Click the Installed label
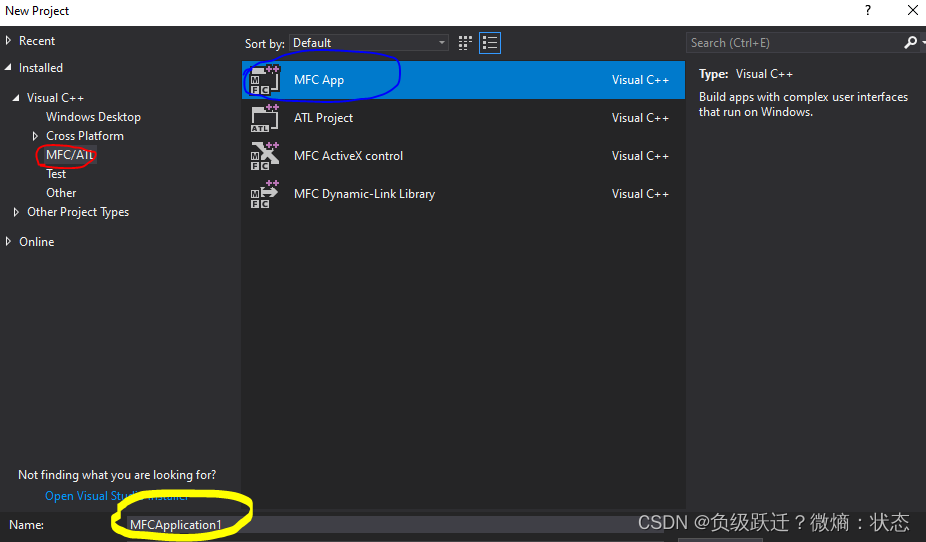This screenshot has height=542, width=926. click(41, 68)
